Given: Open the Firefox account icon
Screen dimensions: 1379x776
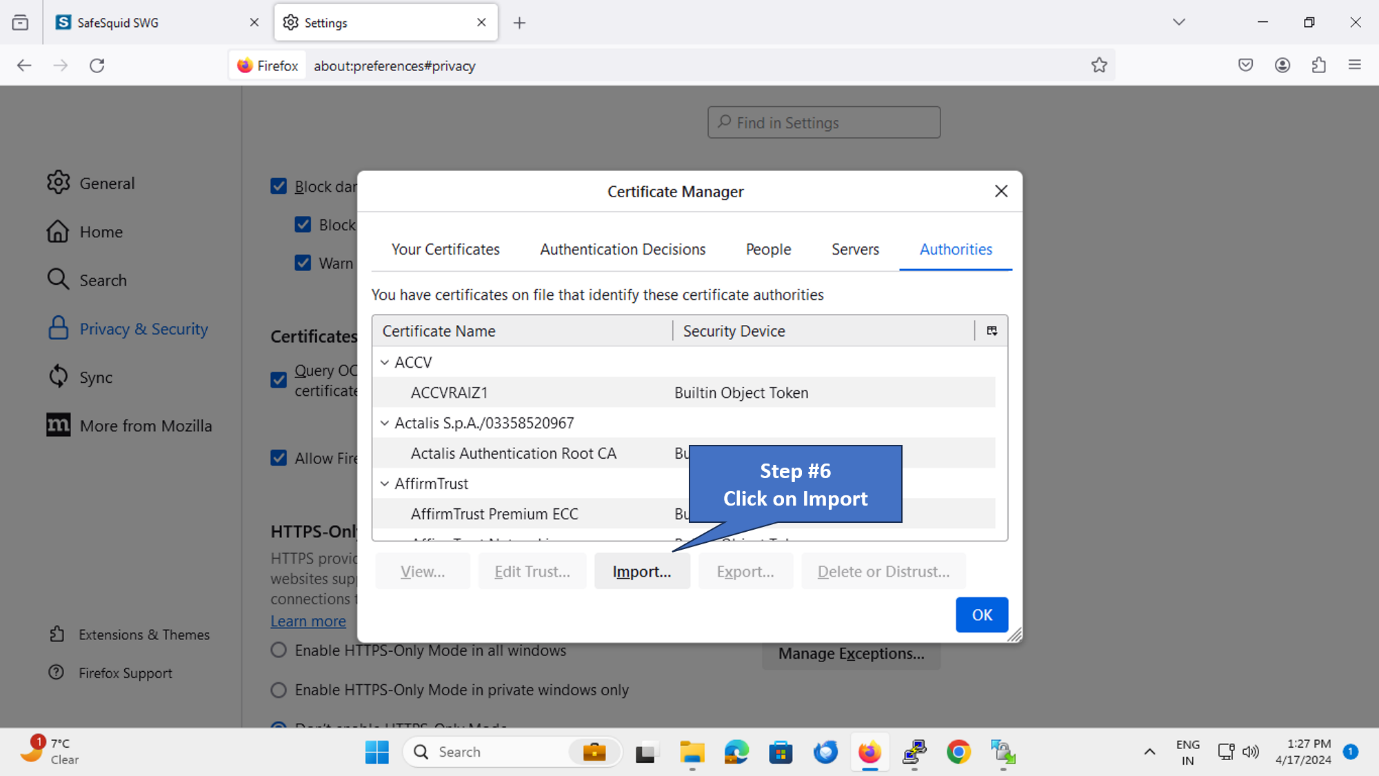Looking at the screenshot, I should (x=1282, y=65).
